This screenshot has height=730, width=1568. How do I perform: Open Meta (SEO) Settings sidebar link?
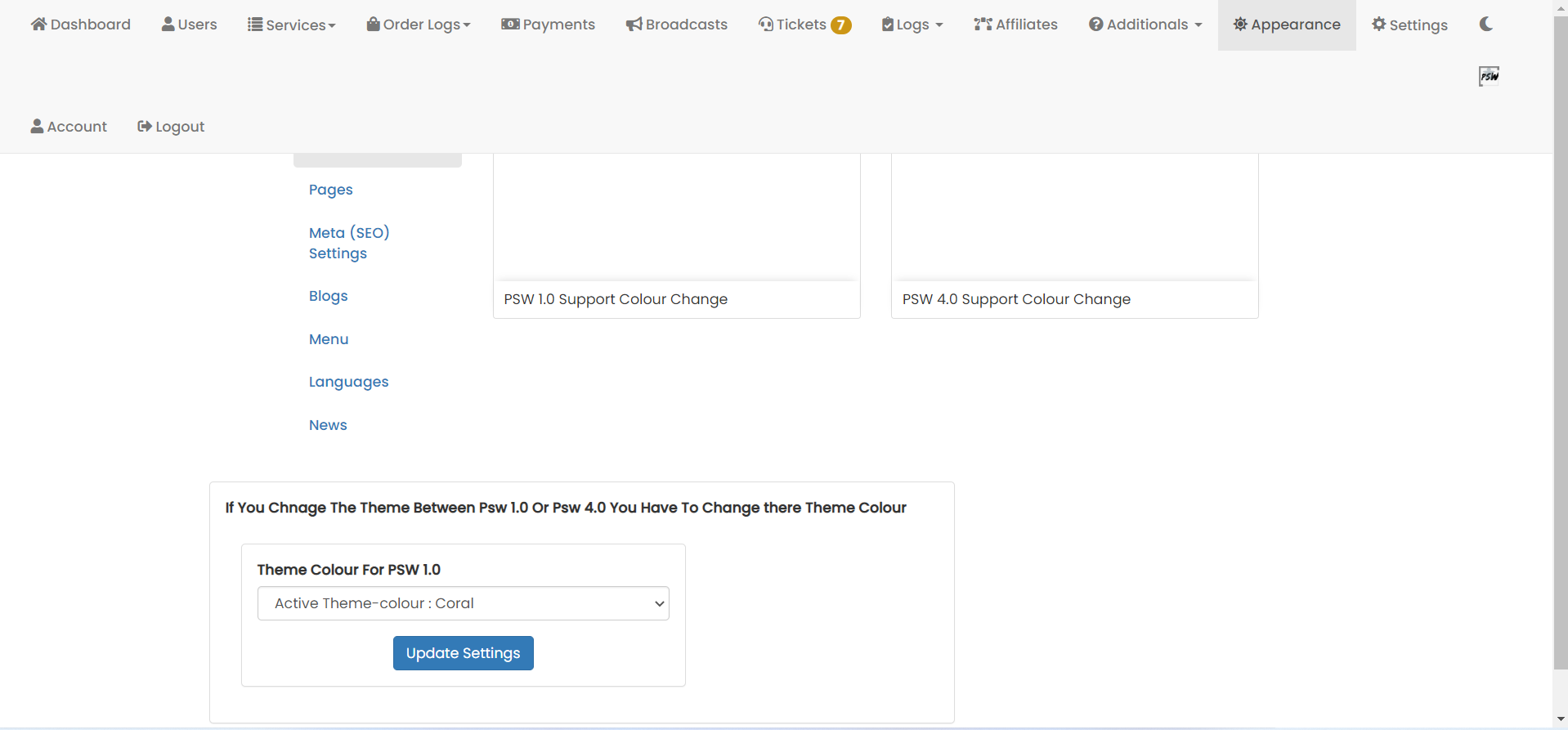349,243
